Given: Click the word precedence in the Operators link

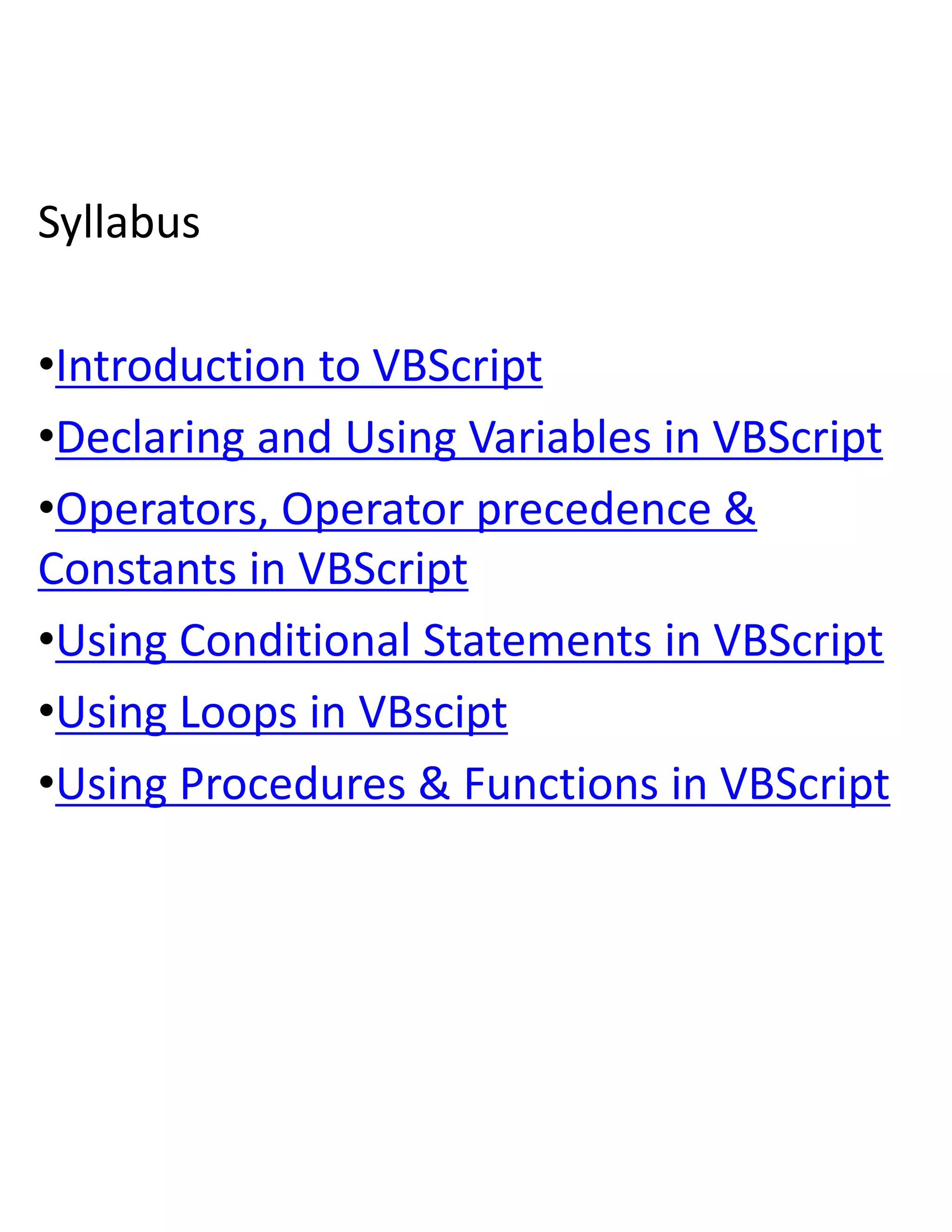Looking at the screenshot, I should pos(595,510).
